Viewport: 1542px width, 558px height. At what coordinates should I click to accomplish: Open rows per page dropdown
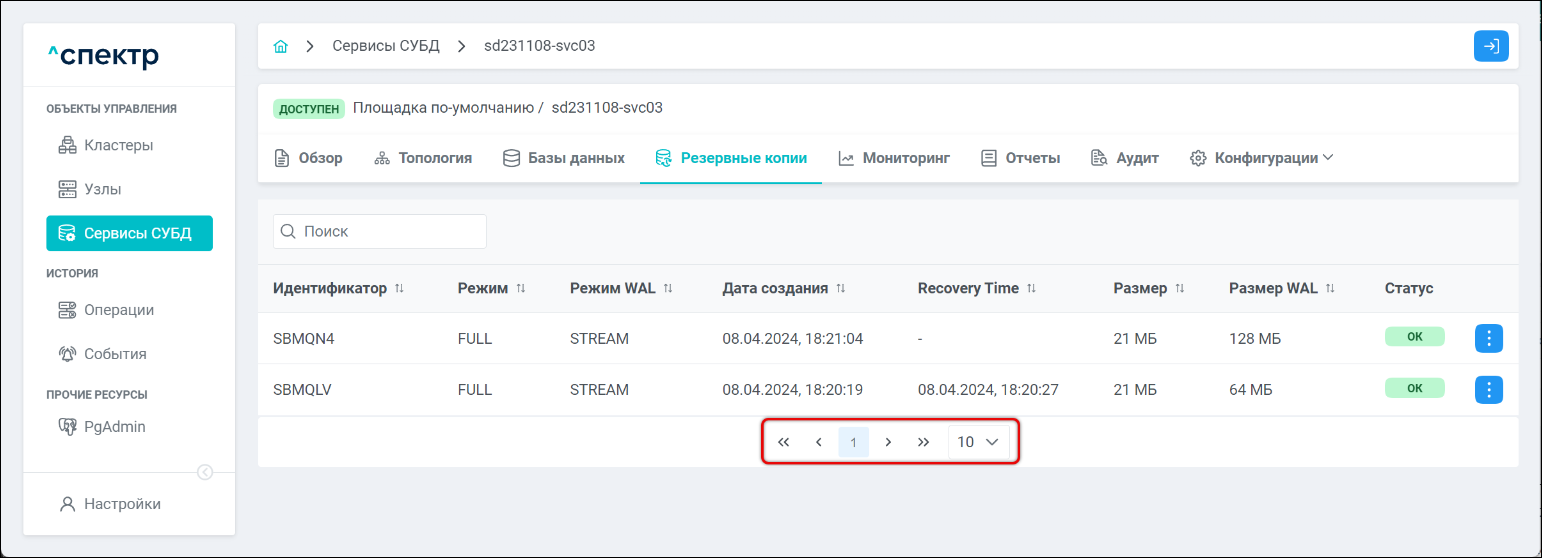pos(978,442)
